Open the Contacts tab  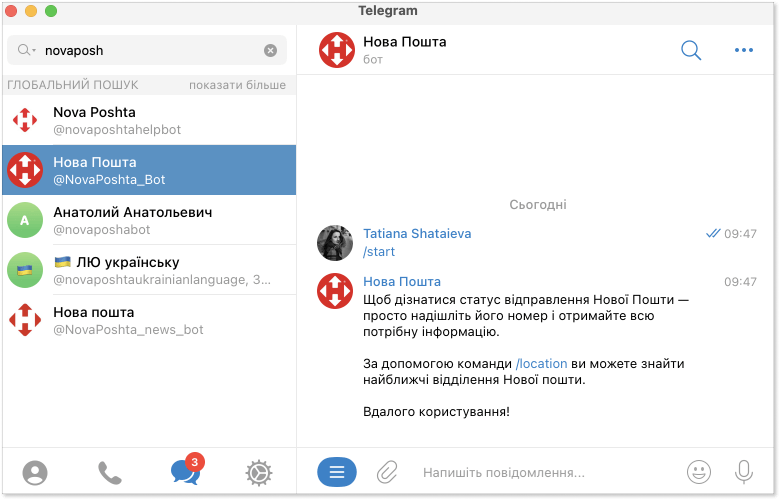pyautogui.click(x=35, y=473)
